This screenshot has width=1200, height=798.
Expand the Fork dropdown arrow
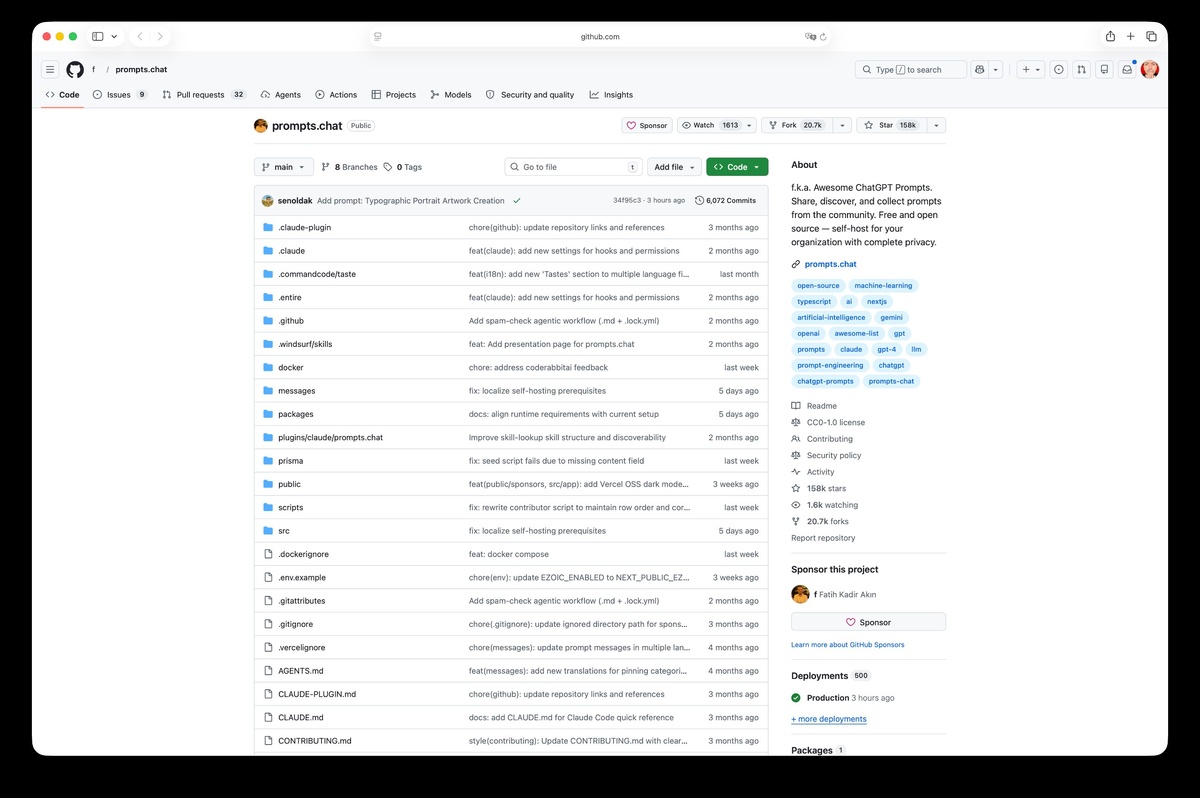click(x=841, y=125)
